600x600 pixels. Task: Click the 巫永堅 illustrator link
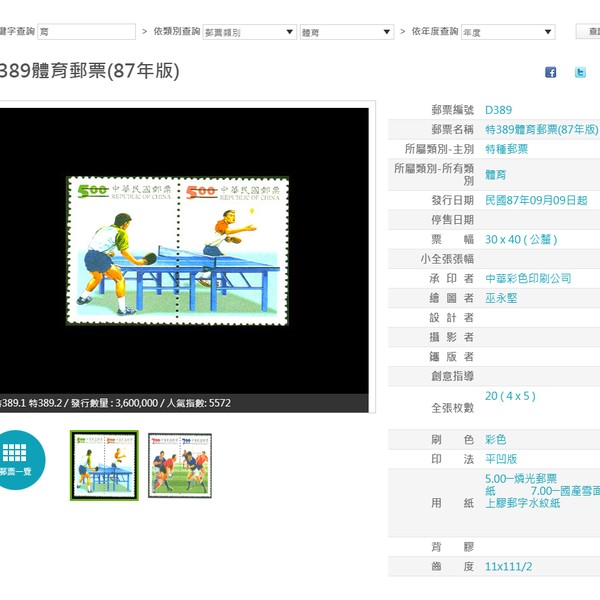[x=501, y=298]
